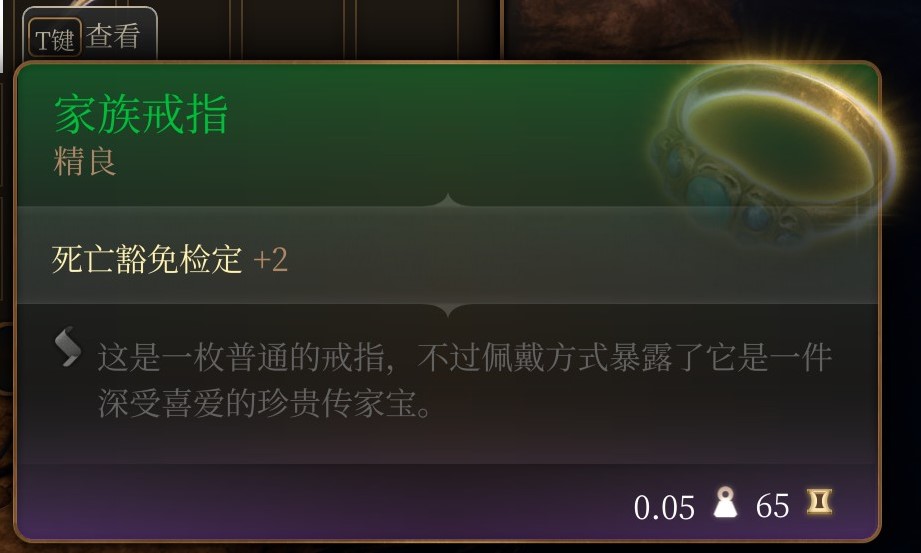The height and width of the screenshot is (553, 921).
Task: Click the T键 key hint badge
Action: pos(55,38)
